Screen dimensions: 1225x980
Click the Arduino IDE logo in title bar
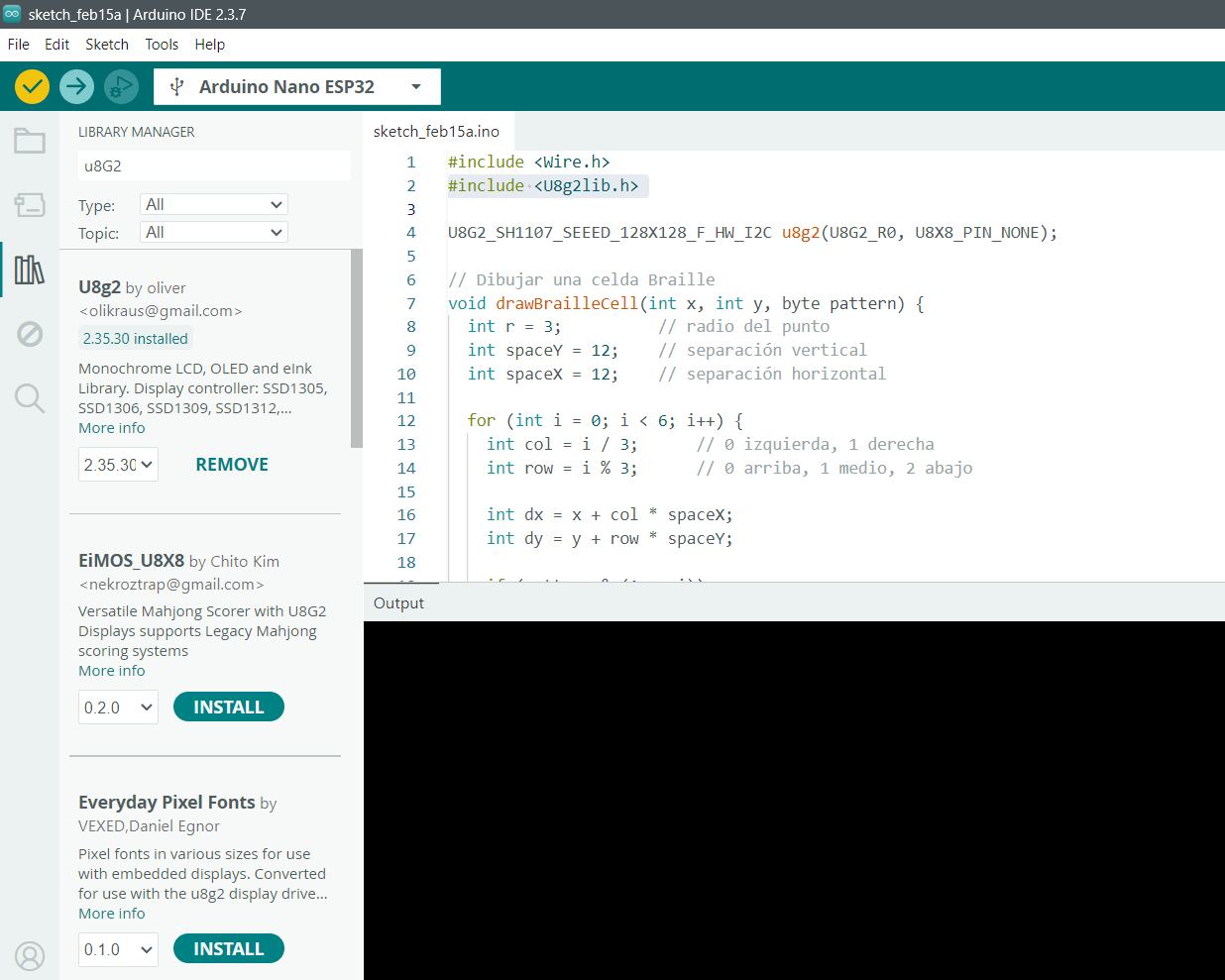tap(12, 14)
